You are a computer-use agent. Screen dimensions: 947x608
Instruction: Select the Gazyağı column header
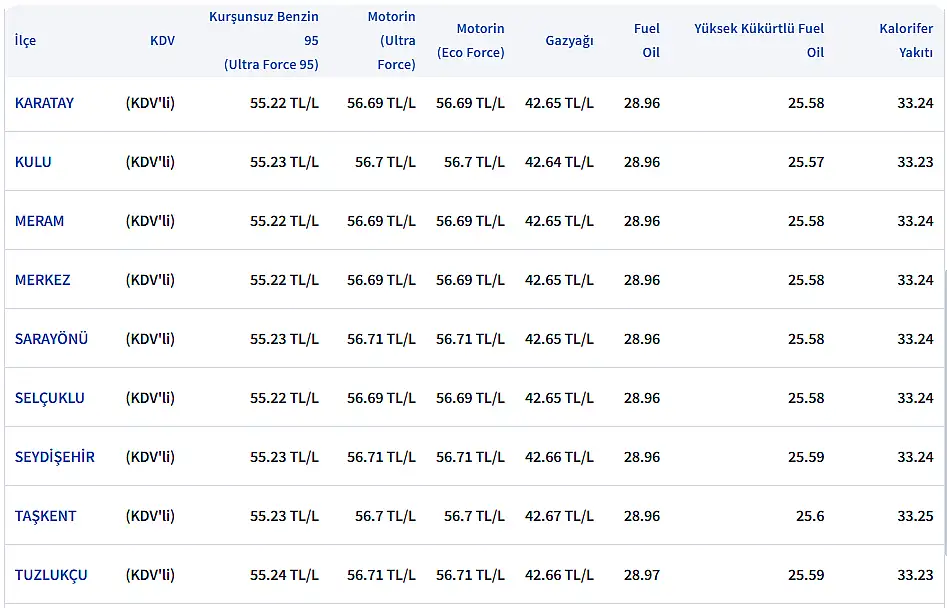pos(569,41)
